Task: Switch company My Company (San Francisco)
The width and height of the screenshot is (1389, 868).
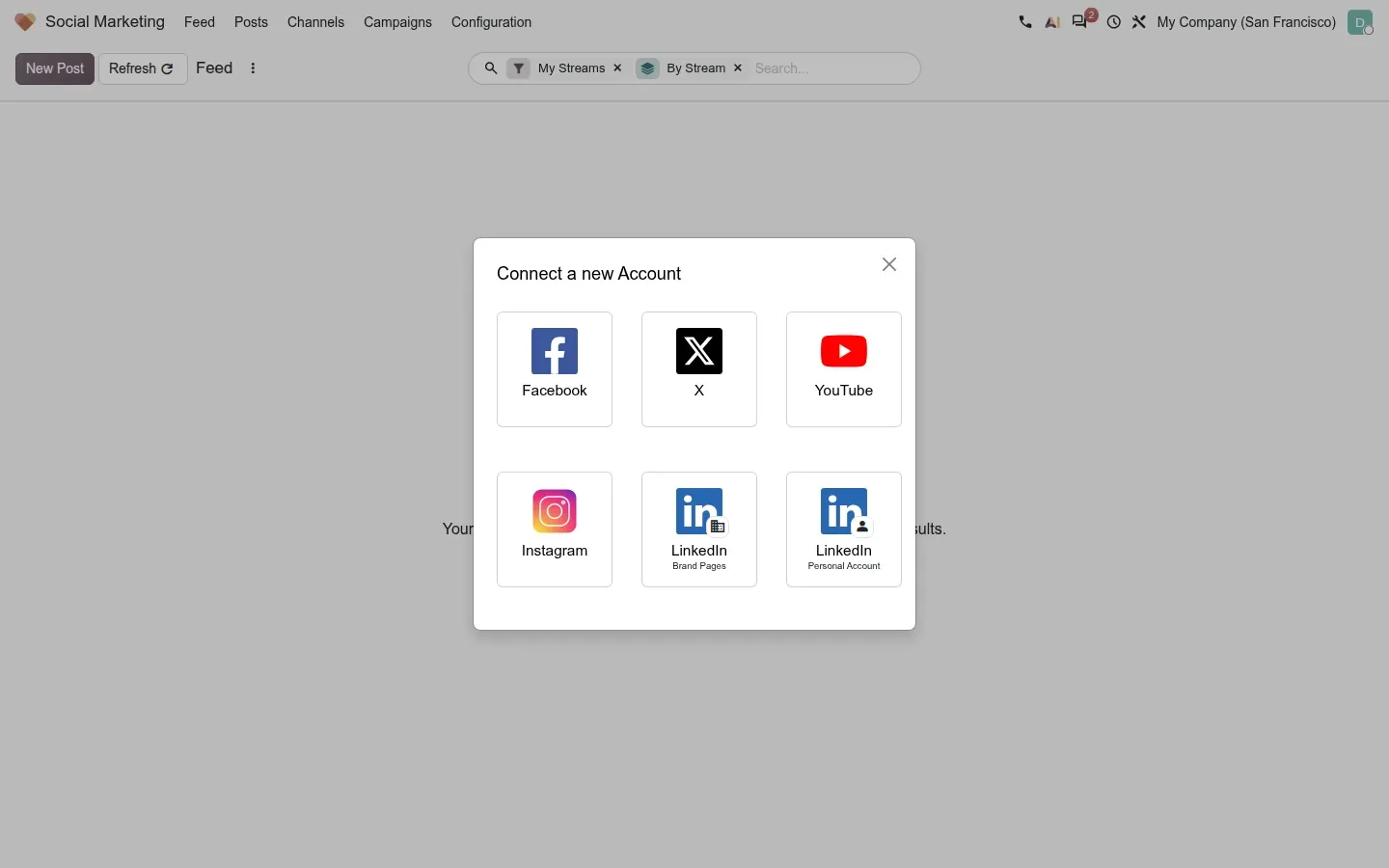Action: [x=1247, y=22]
